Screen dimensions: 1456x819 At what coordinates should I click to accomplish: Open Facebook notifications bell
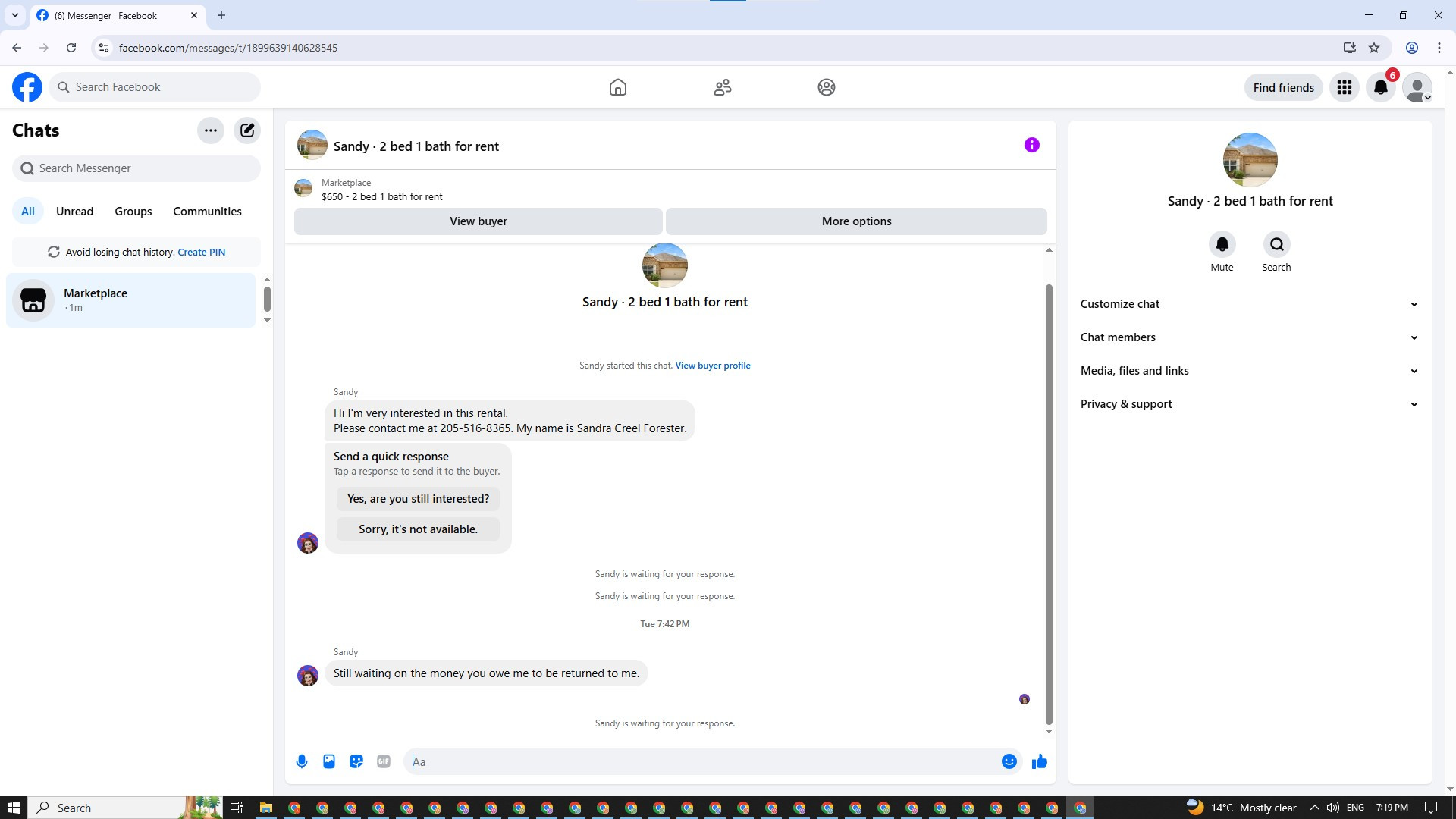pos(1380,87)
